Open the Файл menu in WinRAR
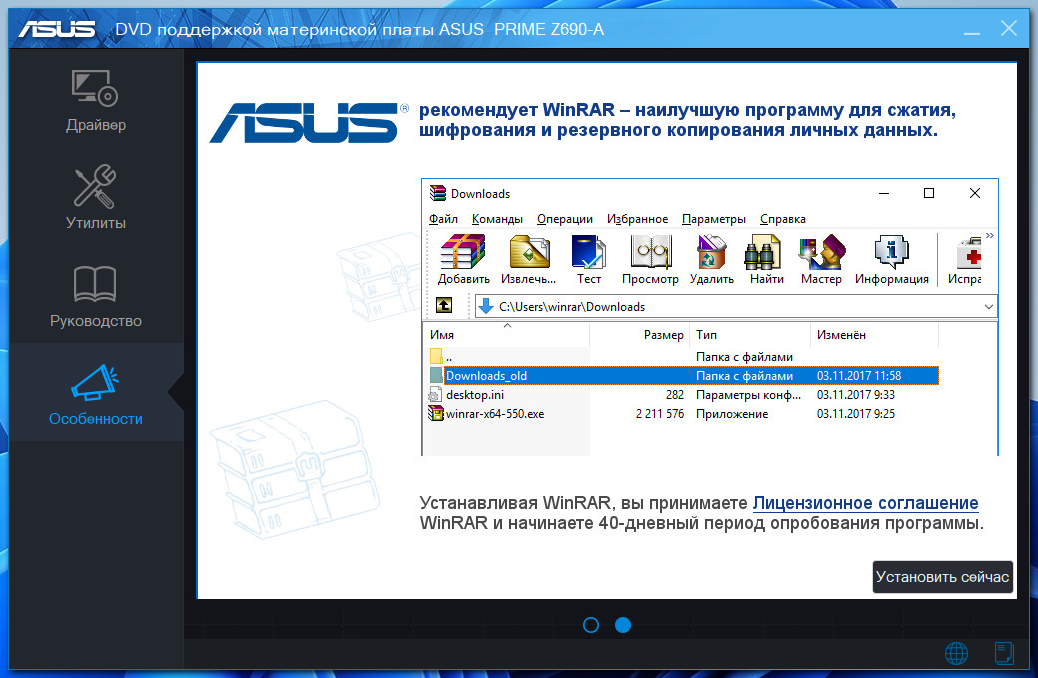 pyautogui.click(x=443, y=218)
